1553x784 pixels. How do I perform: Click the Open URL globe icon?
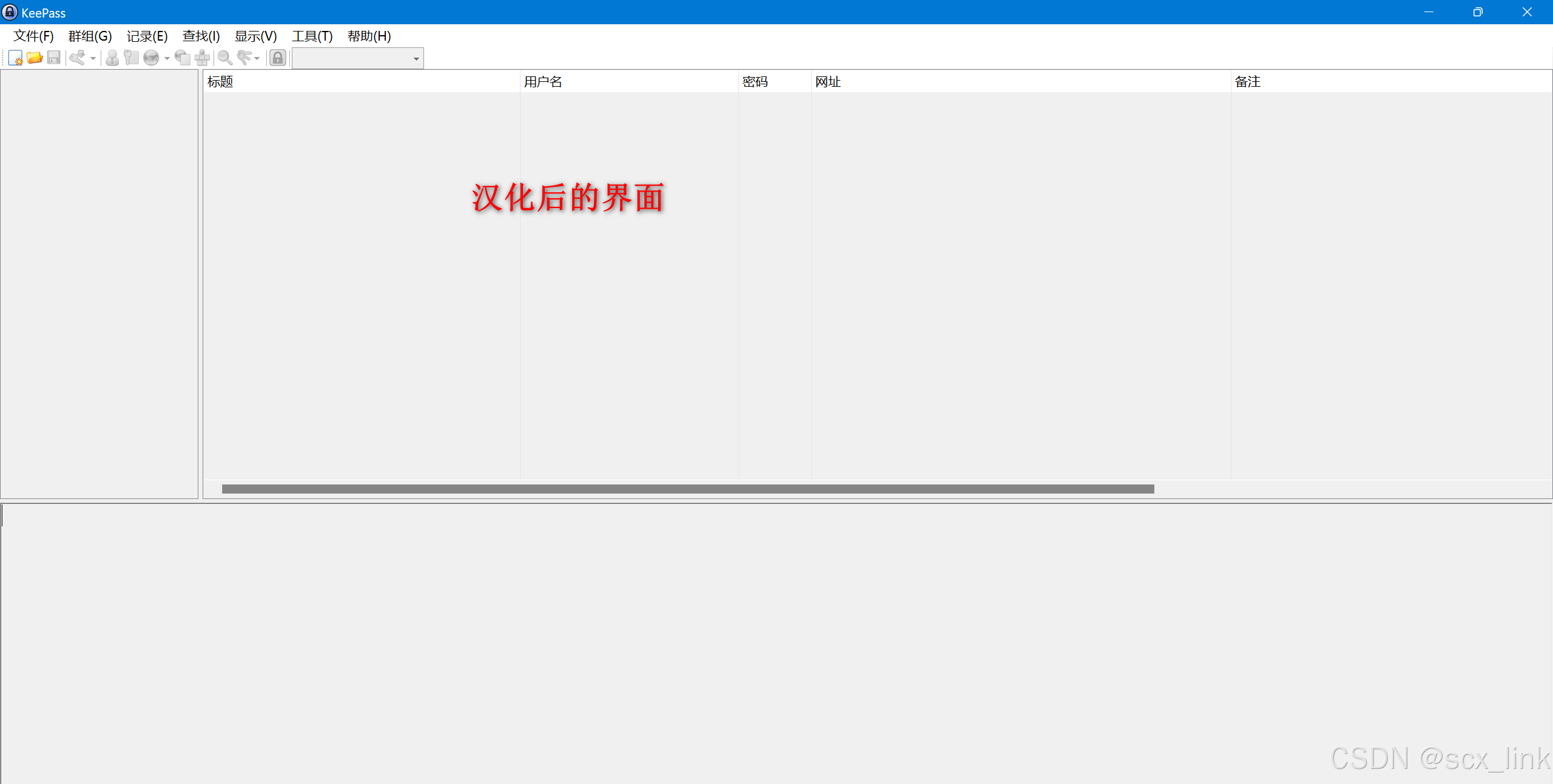click(151, 58)
